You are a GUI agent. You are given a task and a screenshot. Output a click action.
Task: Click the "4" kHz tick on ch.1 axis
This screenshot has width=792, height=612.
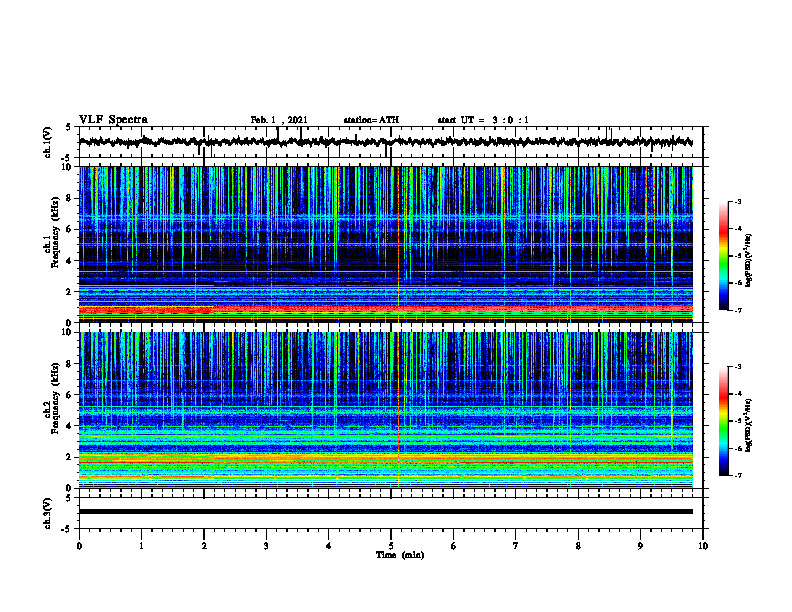click(x=69, y=261)
